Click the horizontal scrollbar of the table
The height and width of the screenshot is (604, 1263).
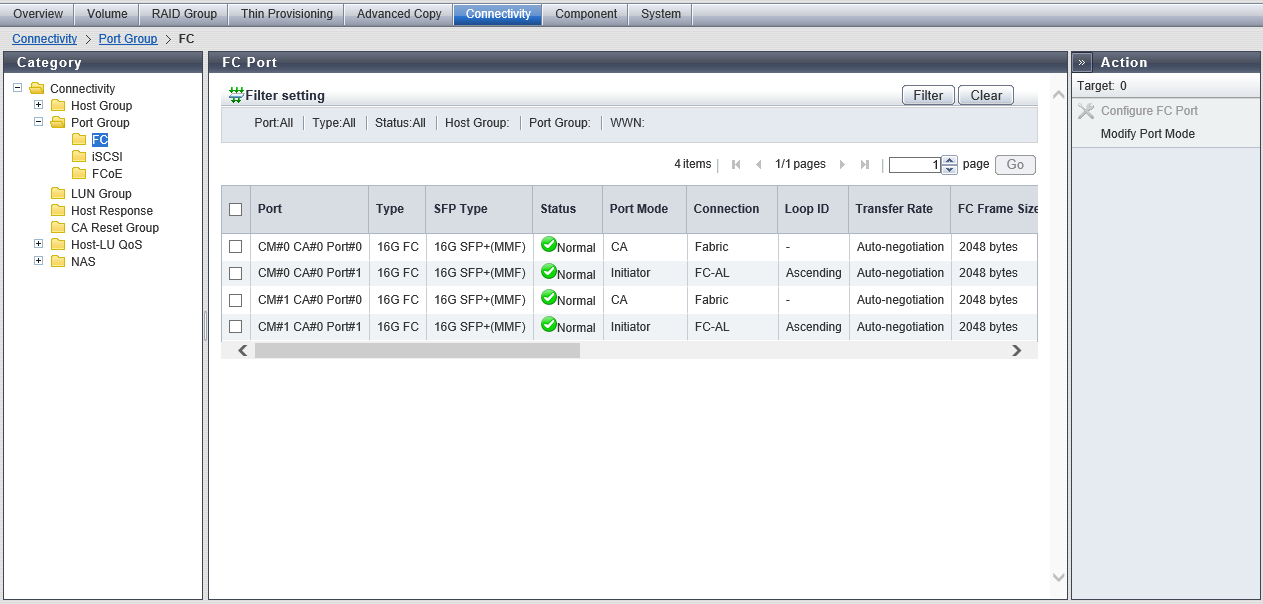coord(417,351)
